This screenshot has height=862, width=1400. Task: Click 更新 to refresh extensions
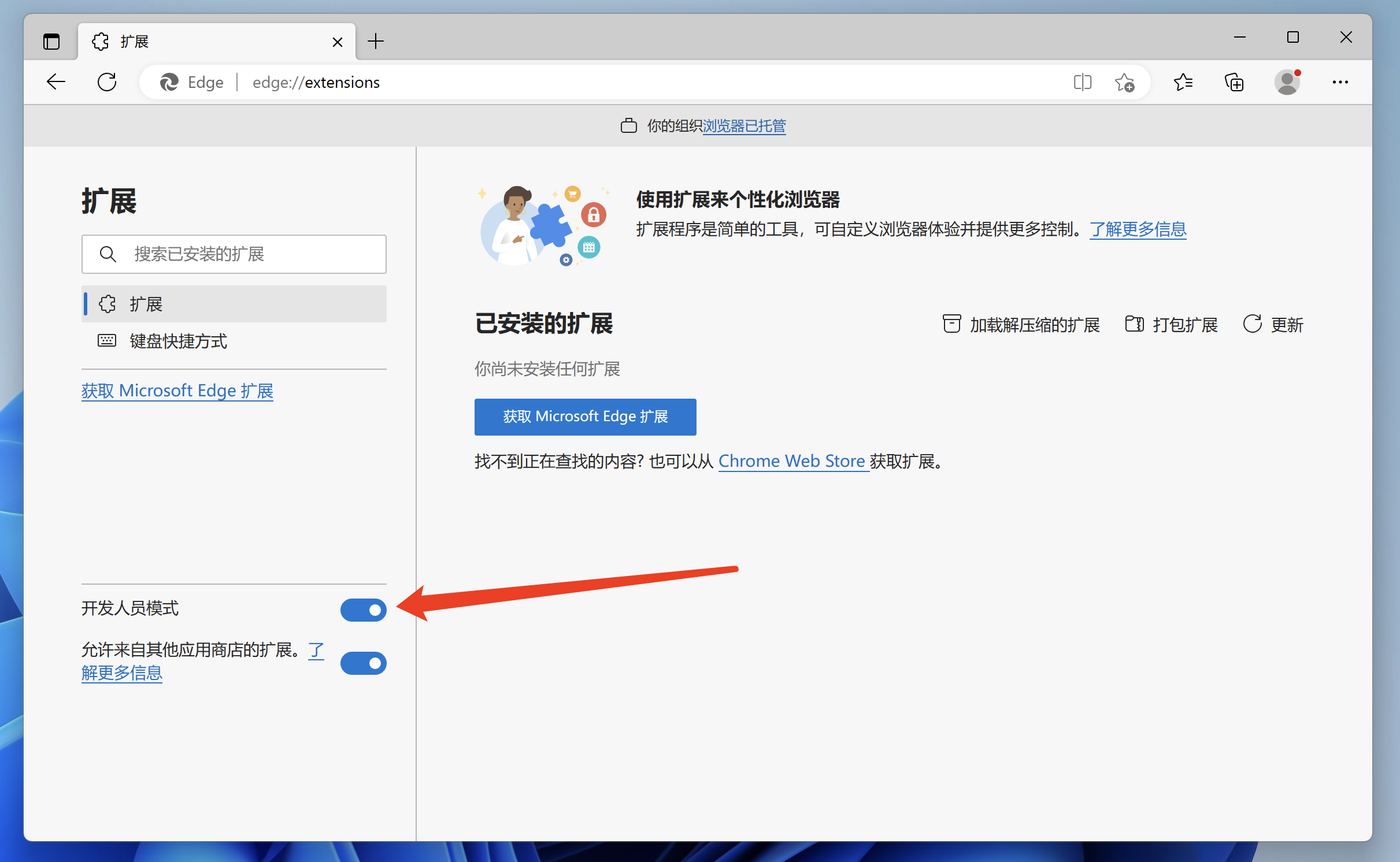pos(1273,325)
